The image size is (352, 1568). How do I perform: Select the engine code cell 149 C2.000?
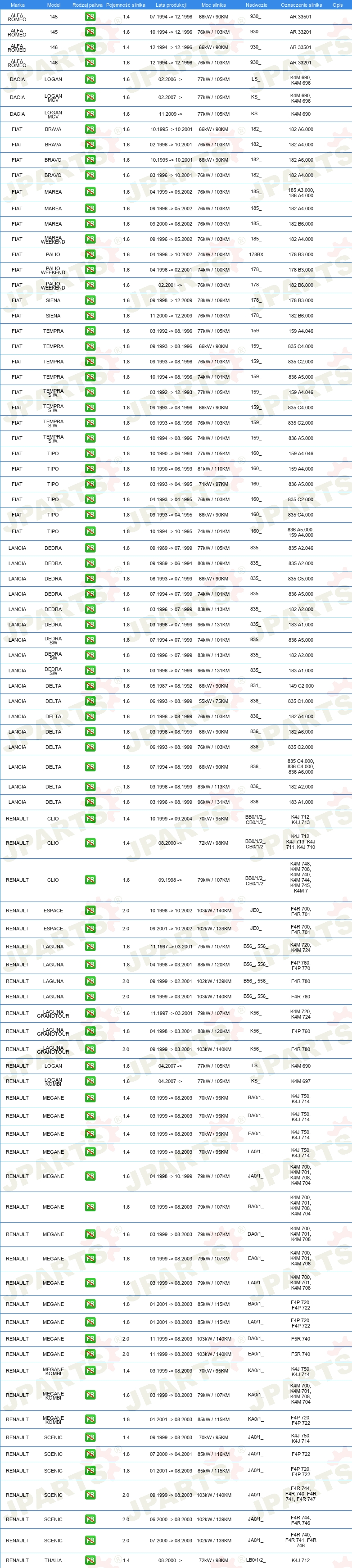pyautogui.click(x=300, y=686)
